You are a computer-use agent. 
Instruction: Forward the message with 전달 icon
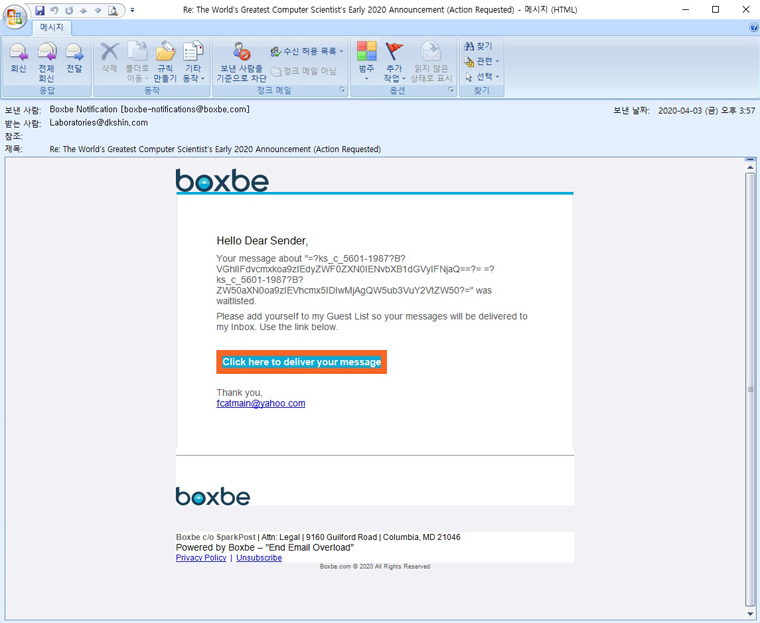coord(74,58)
